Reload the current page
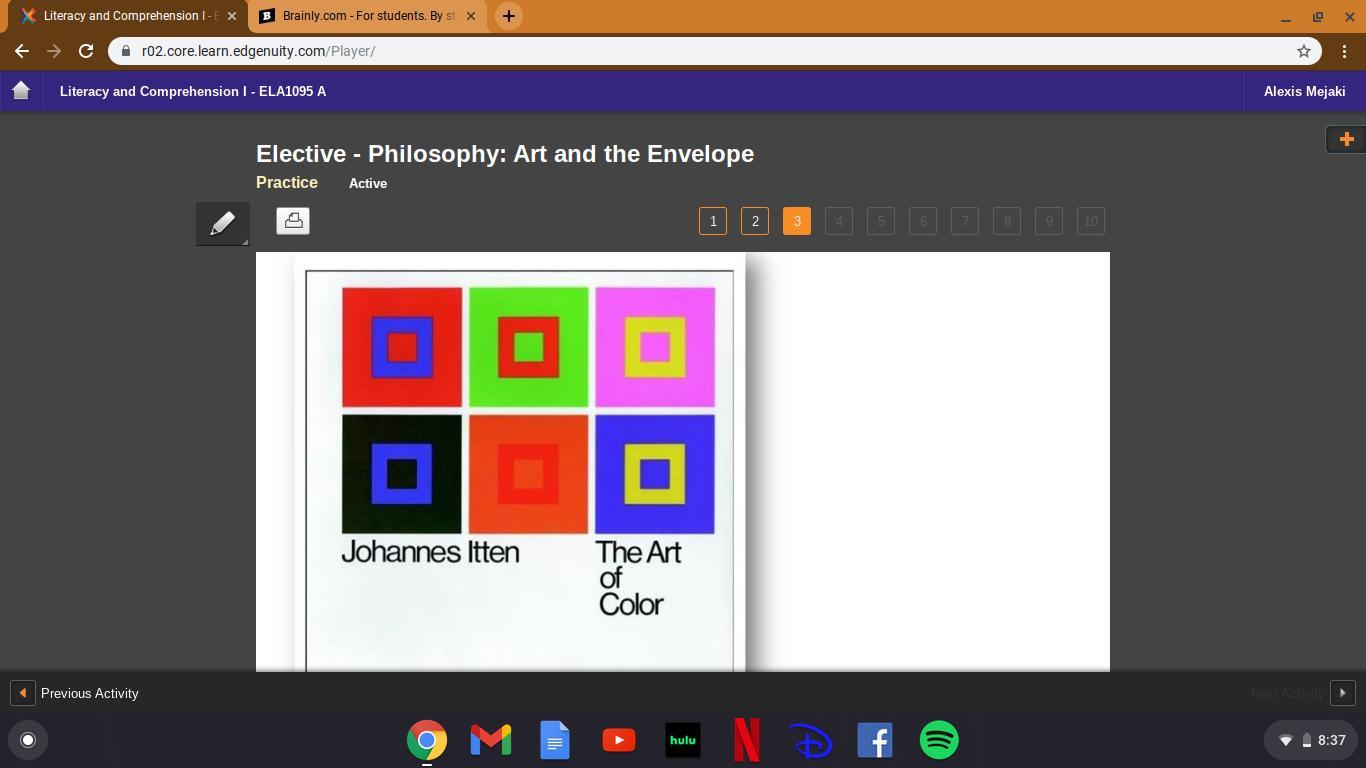 tap(86, 51)
